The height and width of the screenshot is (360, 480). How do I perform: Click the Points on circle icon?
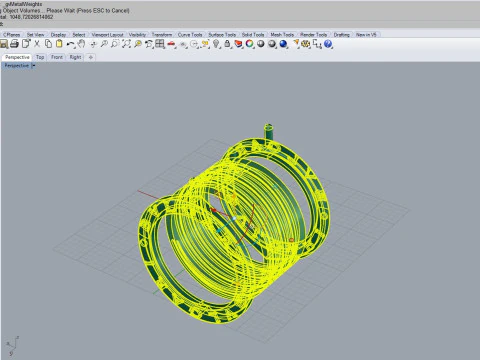coord(194,44)
